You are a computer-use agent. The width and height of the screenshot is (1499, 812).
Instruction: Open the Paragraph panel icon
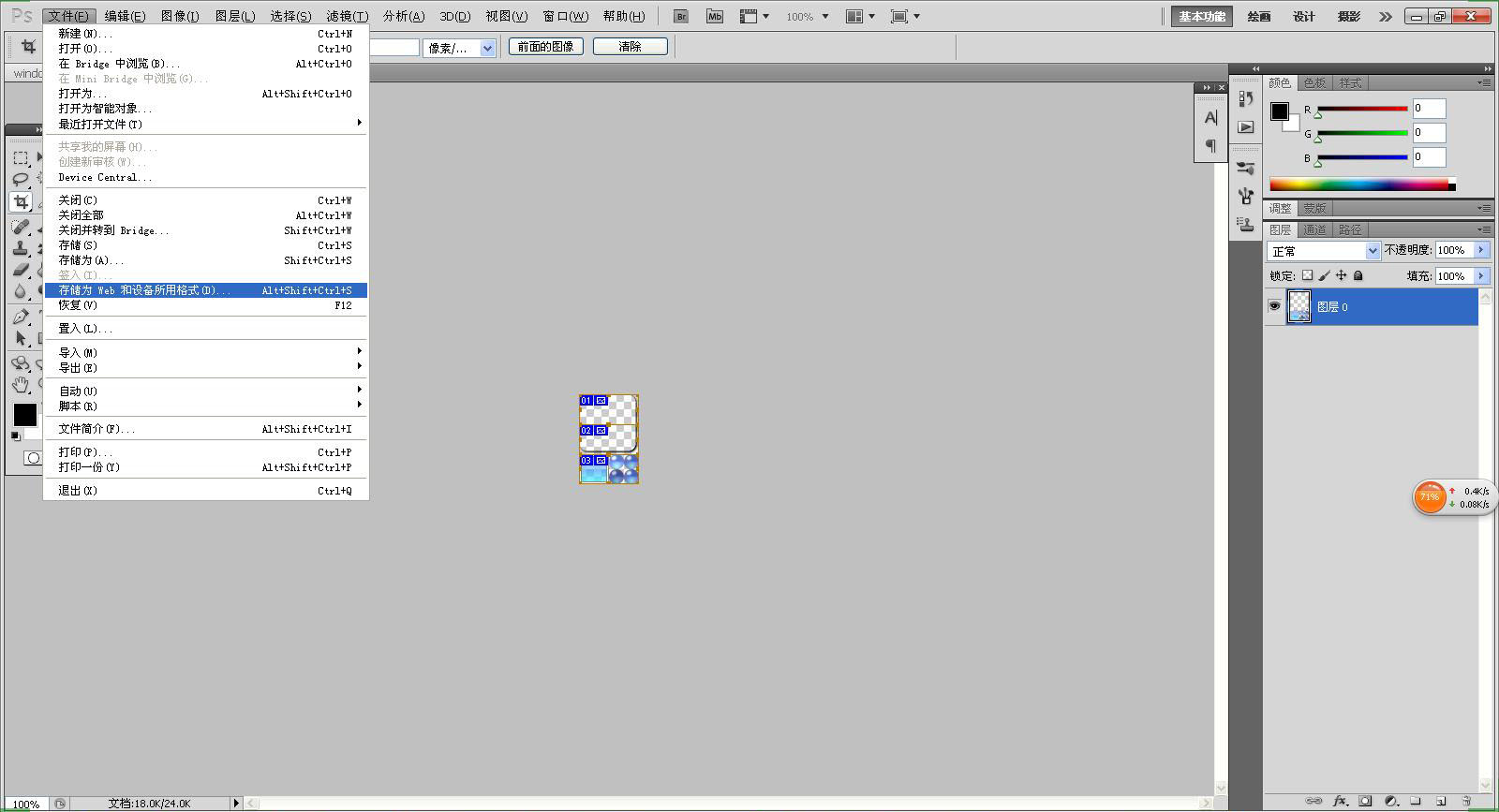point(1210,145)
